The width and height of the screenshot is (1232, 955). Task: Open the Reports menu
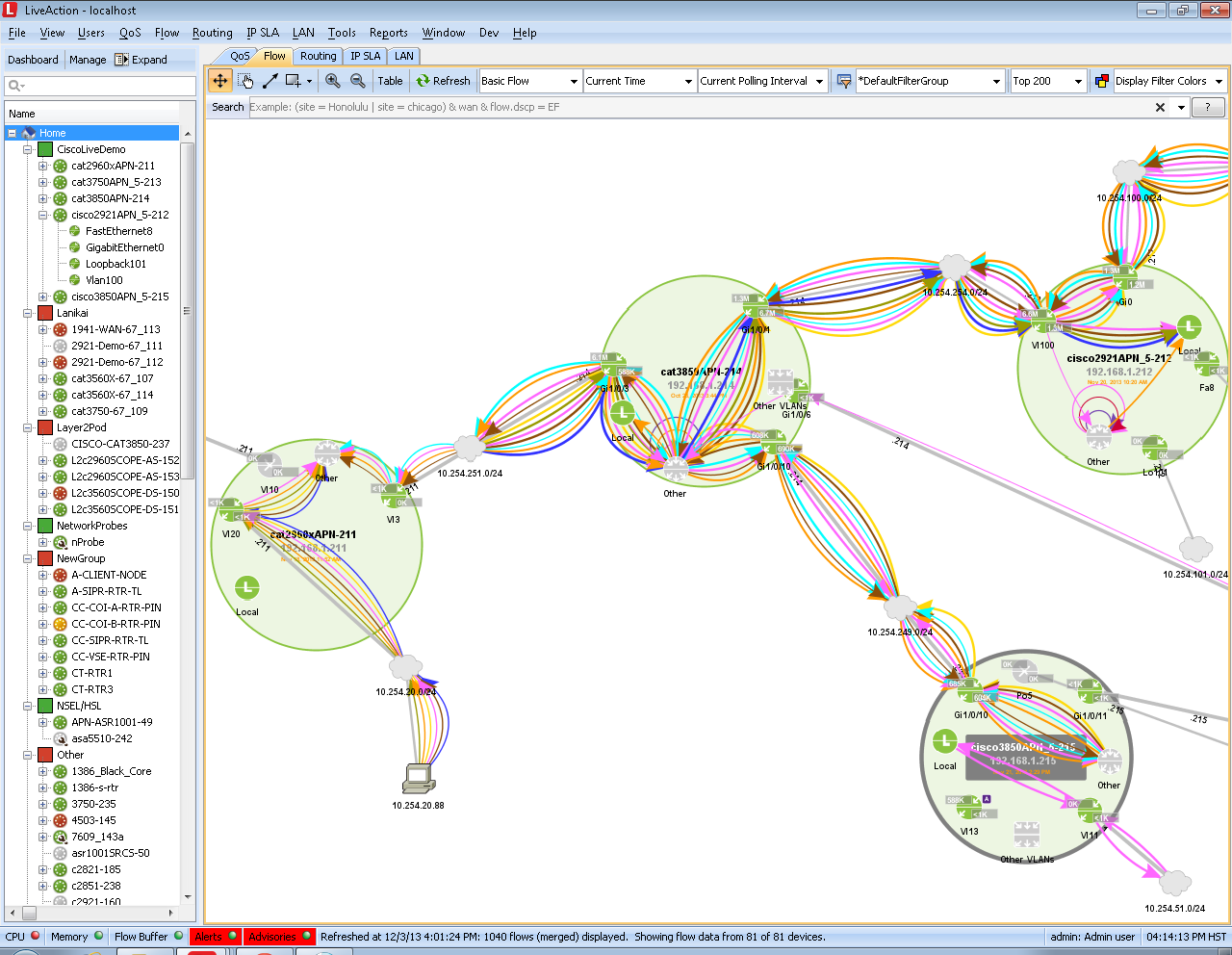pos(388,32)
